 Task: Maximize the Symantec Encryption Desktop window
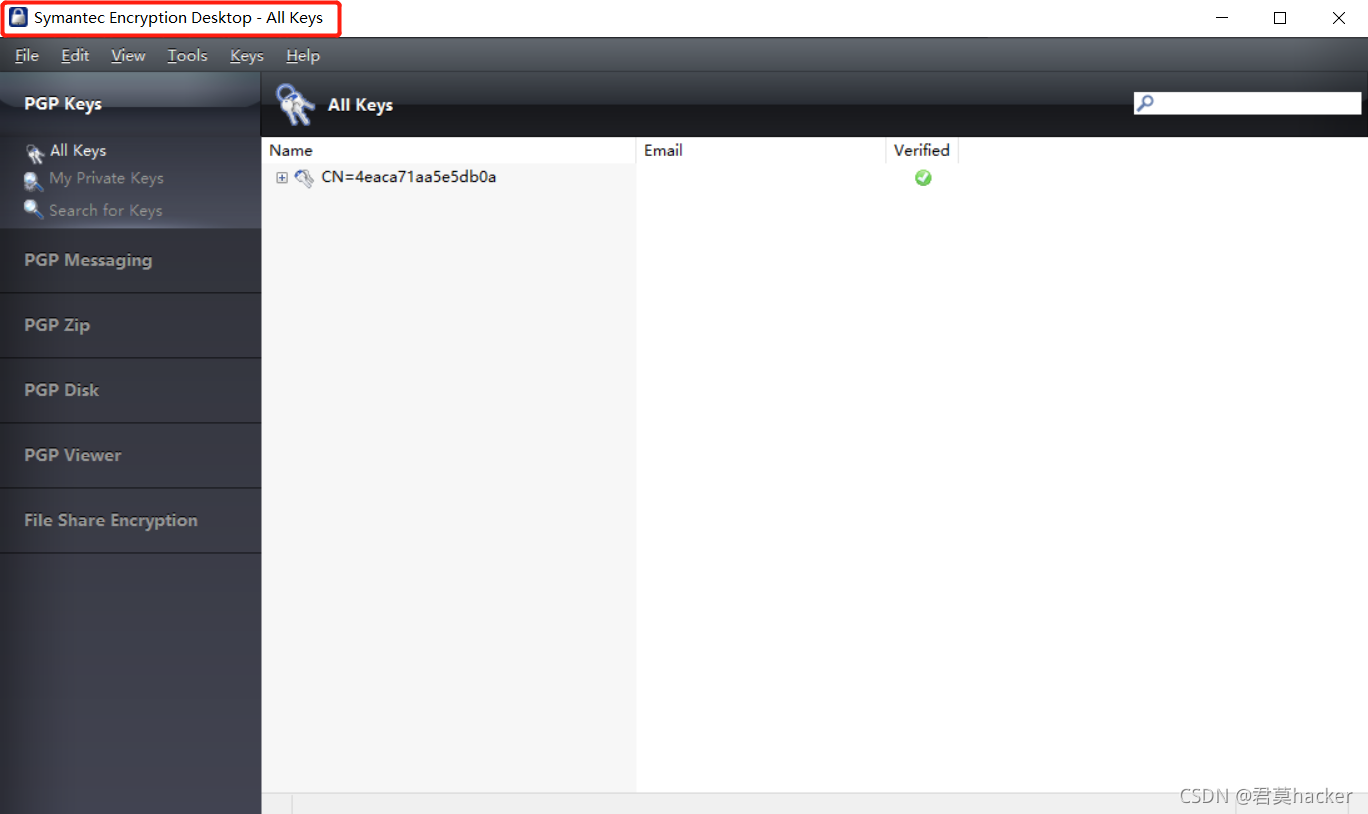[1280, 18]
